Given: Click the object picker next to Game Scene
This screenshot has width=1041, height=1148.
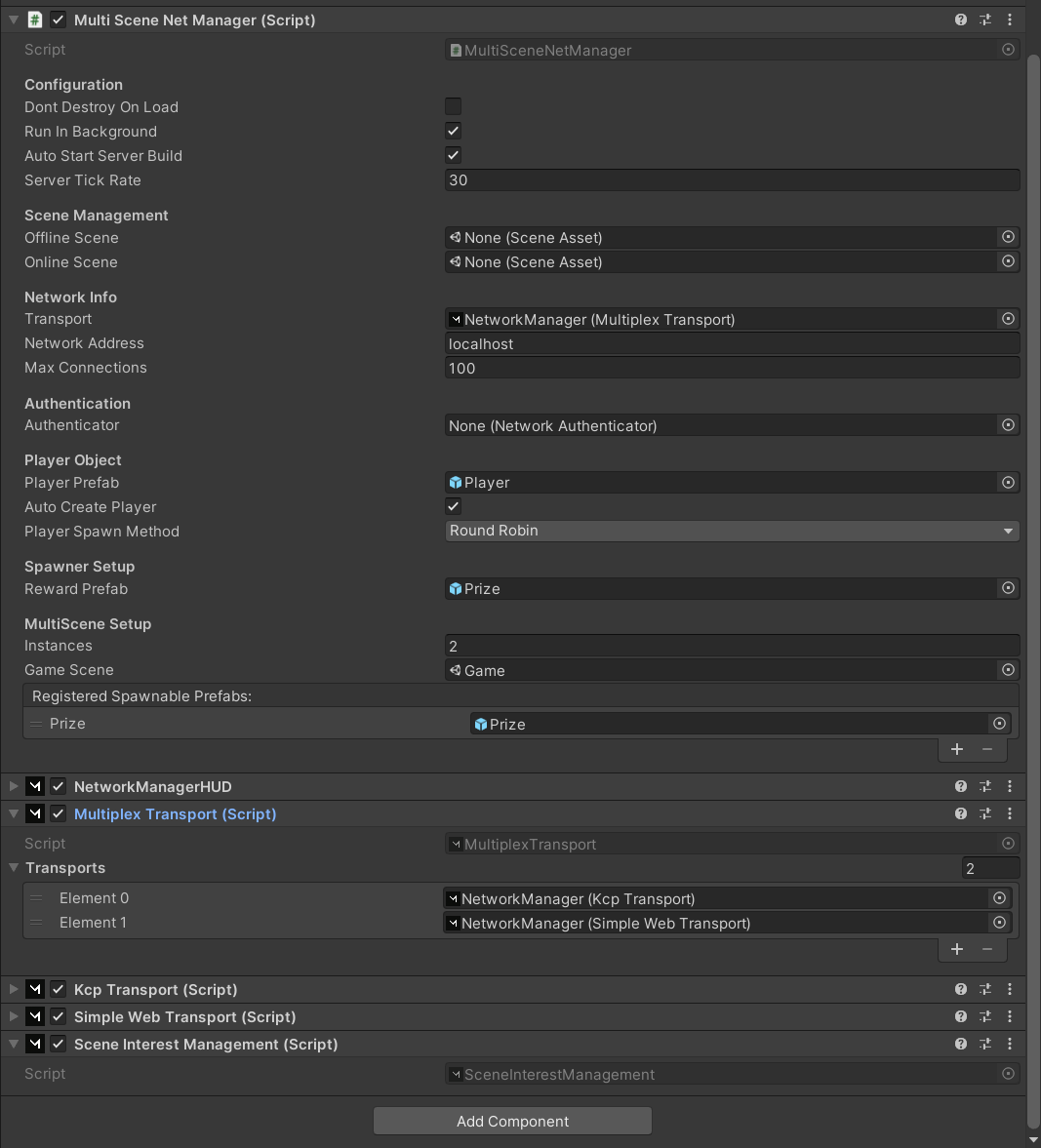Looking at the screenshot, I should [x=1008, y=670].
